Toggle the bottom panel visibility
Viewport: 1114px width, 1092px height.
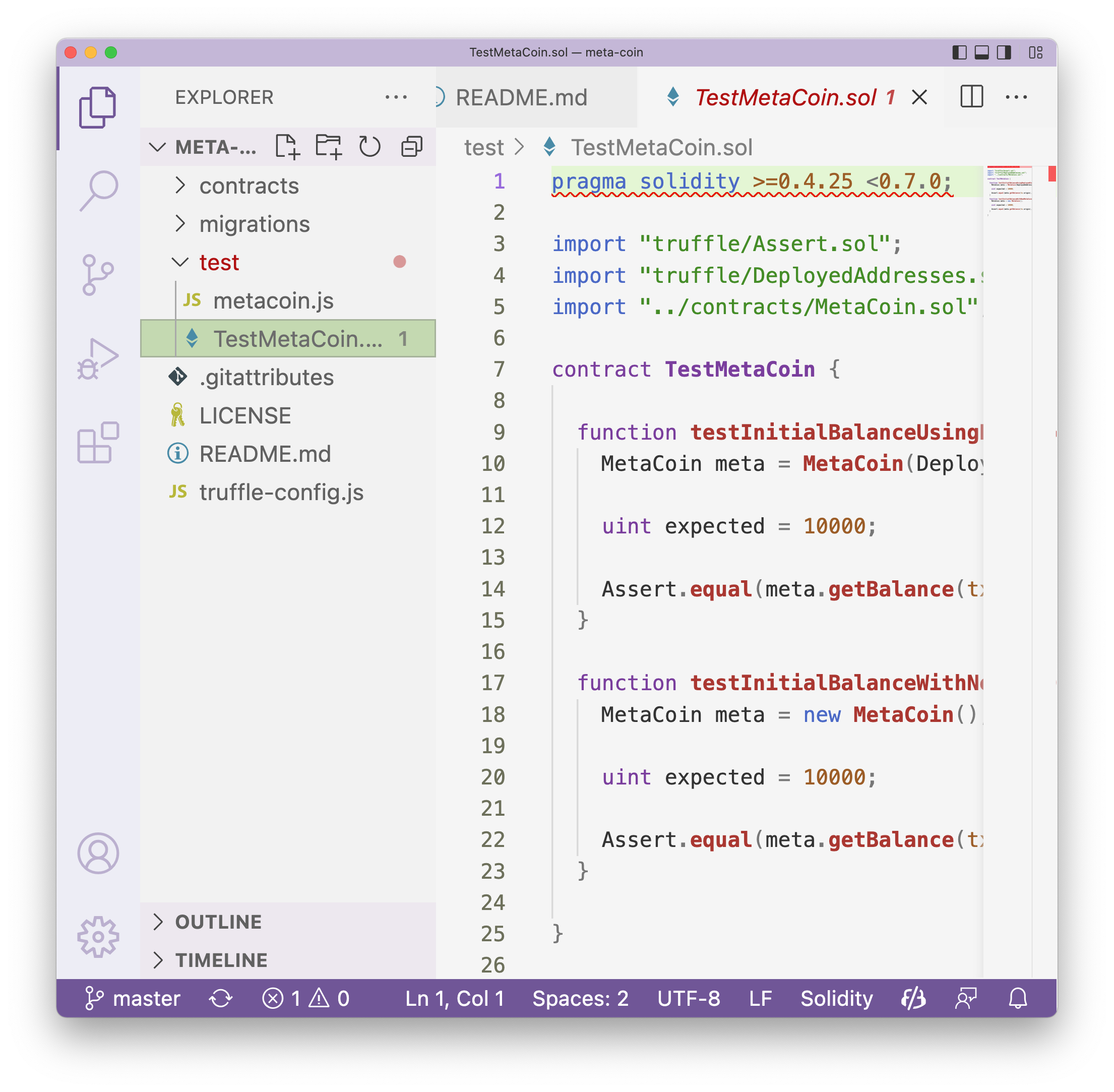point(981,53)
